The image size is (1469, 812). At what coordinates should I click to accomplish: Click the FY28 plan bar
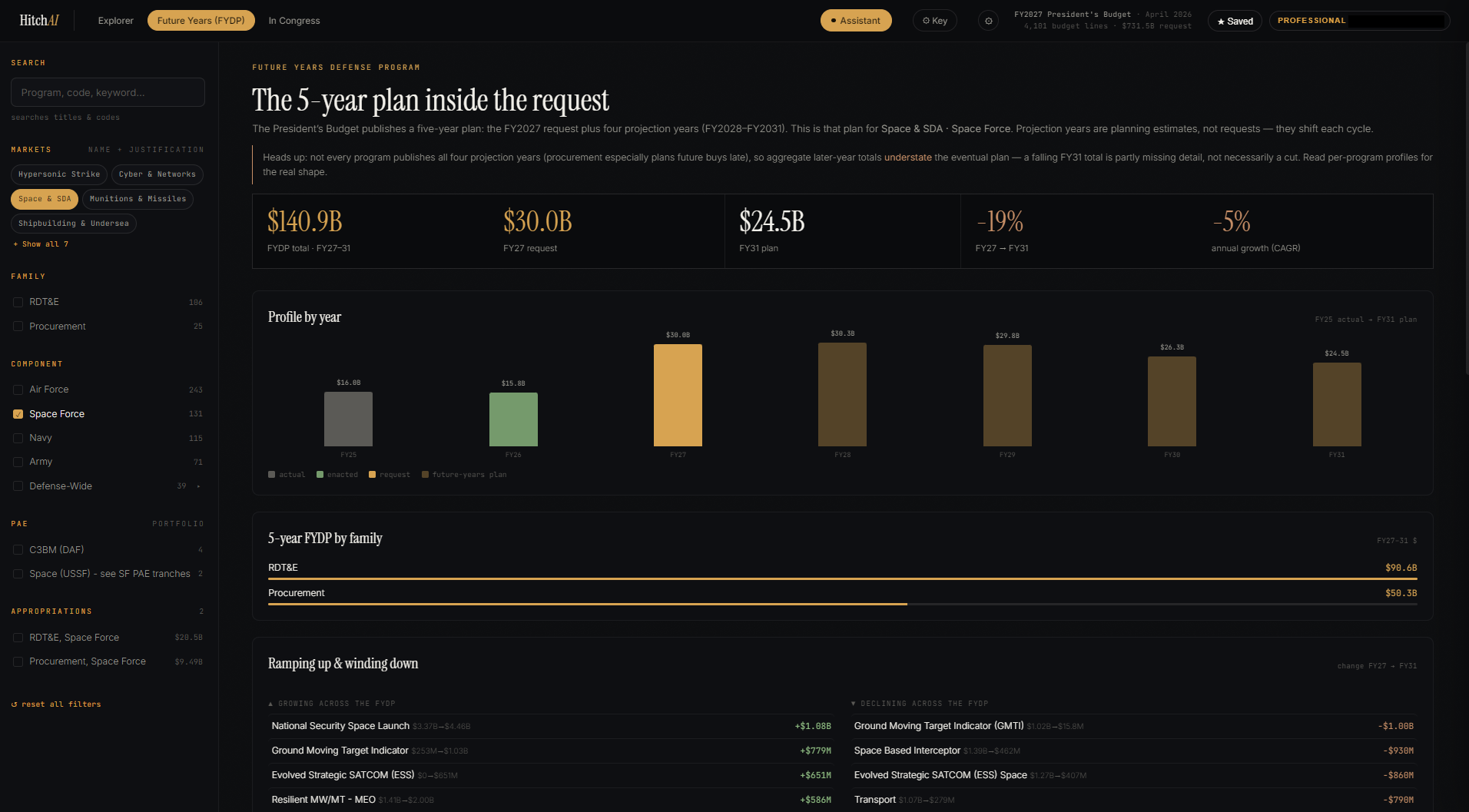[x=842, y=394]
